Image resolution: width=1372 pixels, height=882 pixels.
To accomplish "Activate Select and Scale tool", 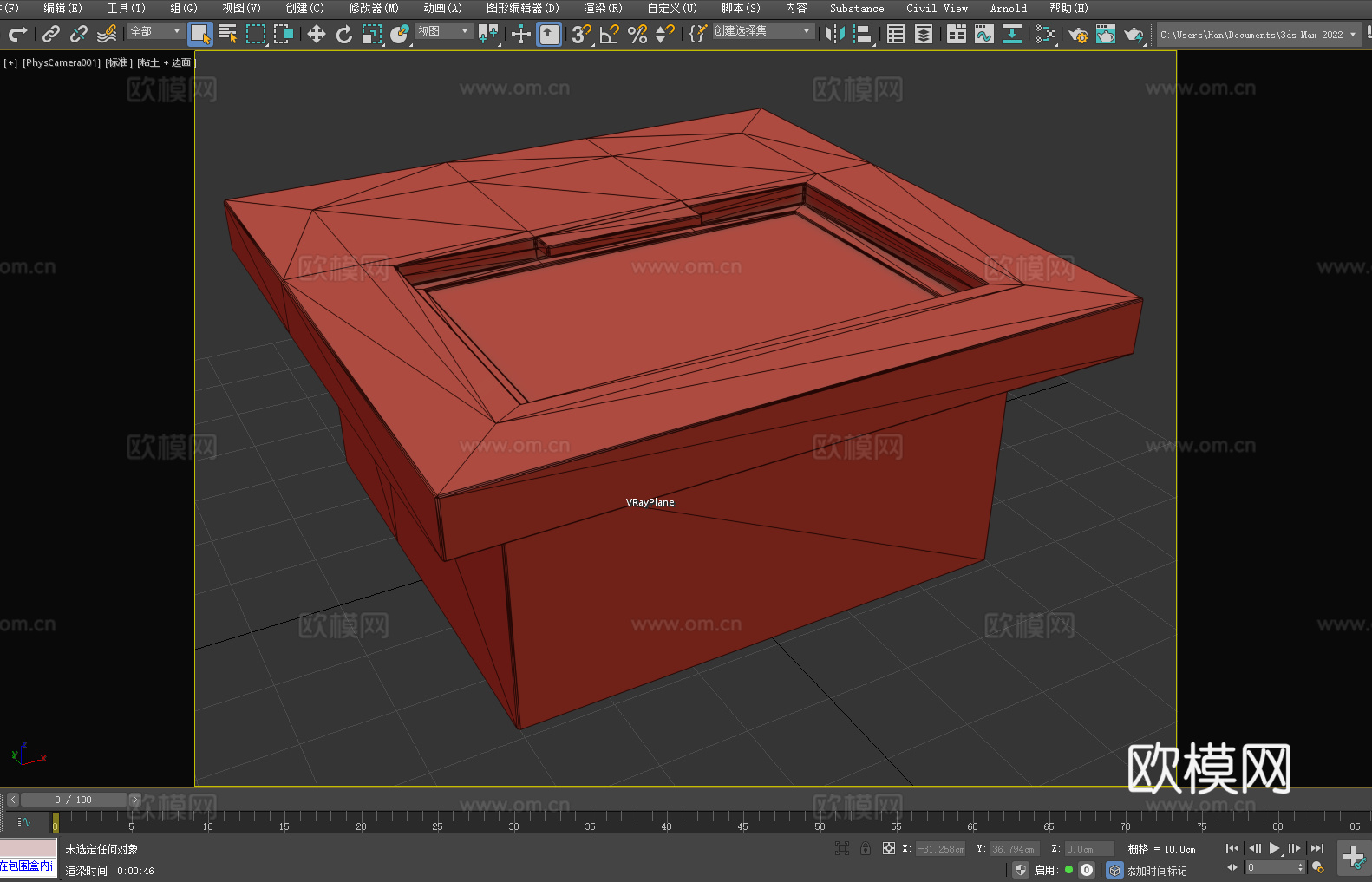I will (372, 34).
